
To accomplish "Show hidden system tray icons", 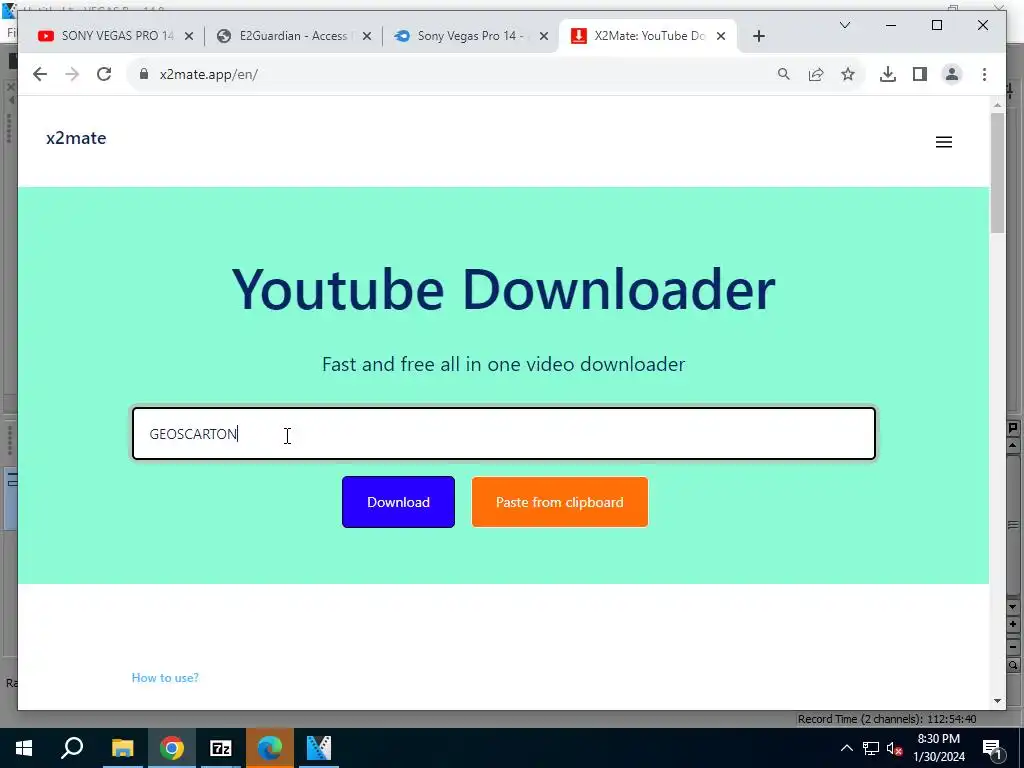I will tap(846, 748).
